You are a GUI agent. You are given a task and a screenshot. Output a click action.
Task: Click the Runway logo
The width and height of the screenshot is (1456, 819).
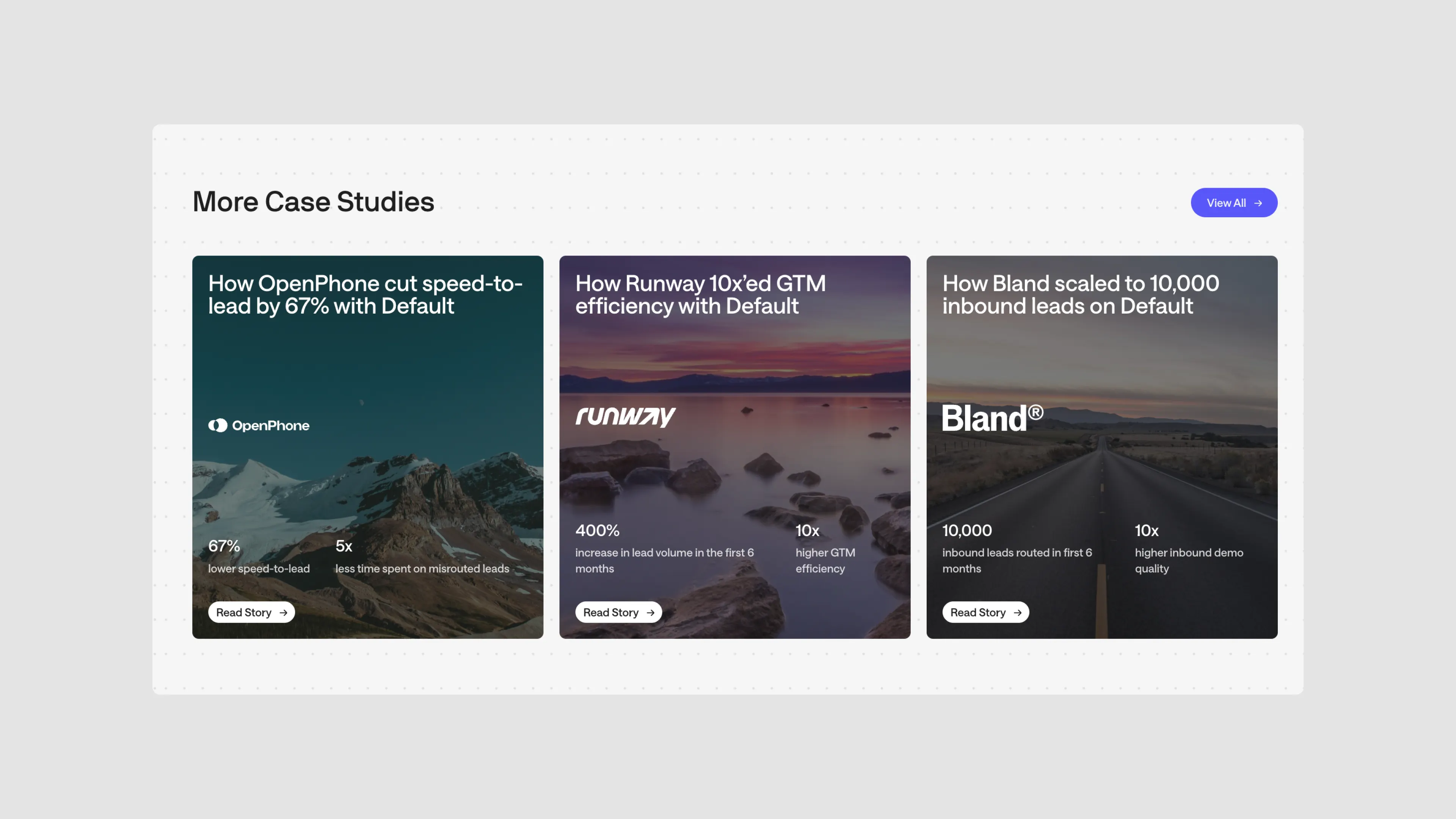625,417
